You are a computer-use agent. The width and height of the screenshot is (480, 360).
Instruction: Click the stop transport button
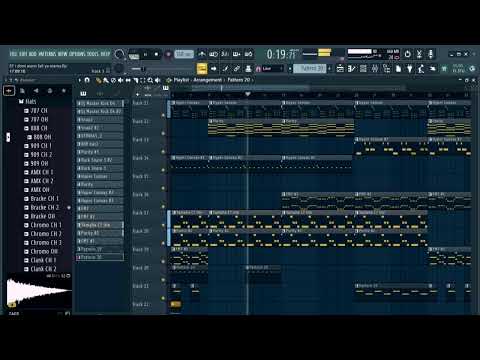coord(156,54)
